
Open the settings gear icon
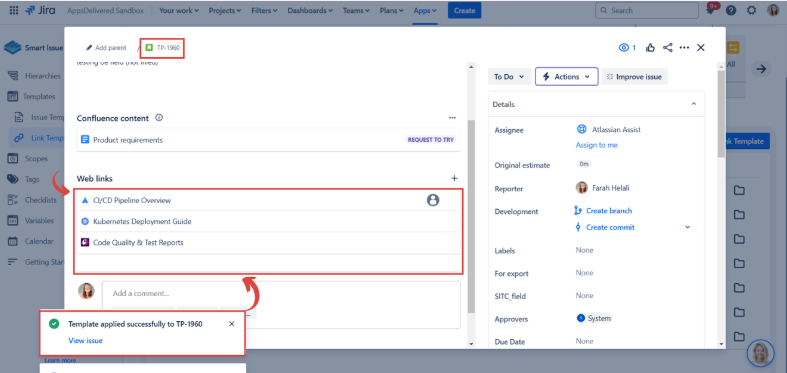751,11
